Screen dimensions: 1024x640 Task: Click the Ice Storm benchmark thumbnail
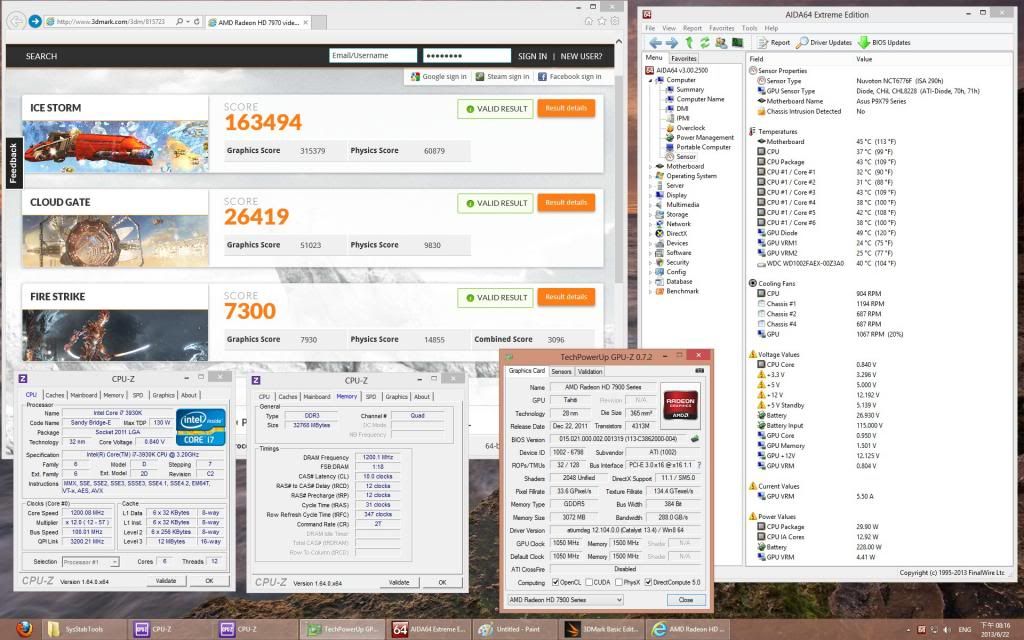click(x=116, y=146)
